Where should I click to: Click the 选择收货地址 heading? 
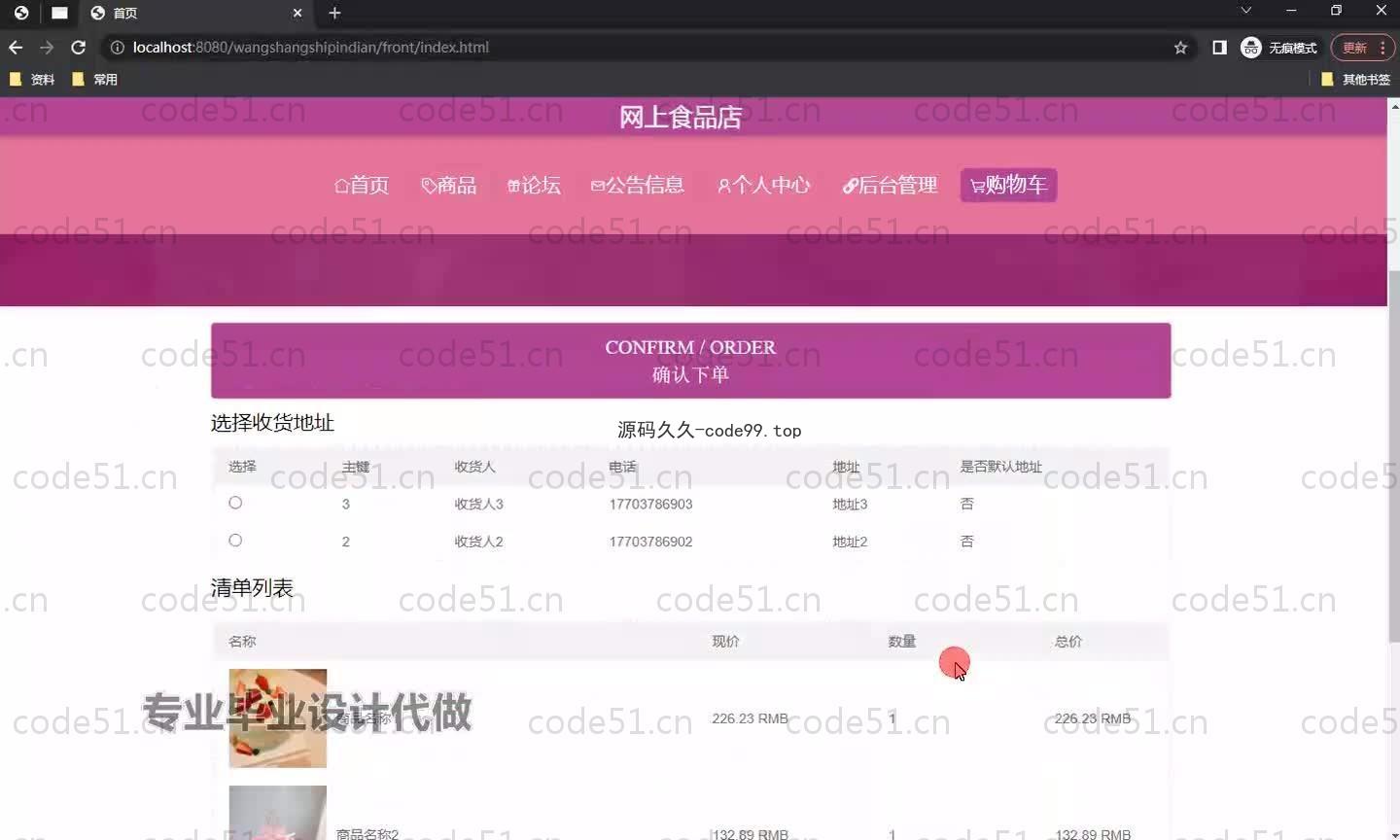(x=272, y=423)
